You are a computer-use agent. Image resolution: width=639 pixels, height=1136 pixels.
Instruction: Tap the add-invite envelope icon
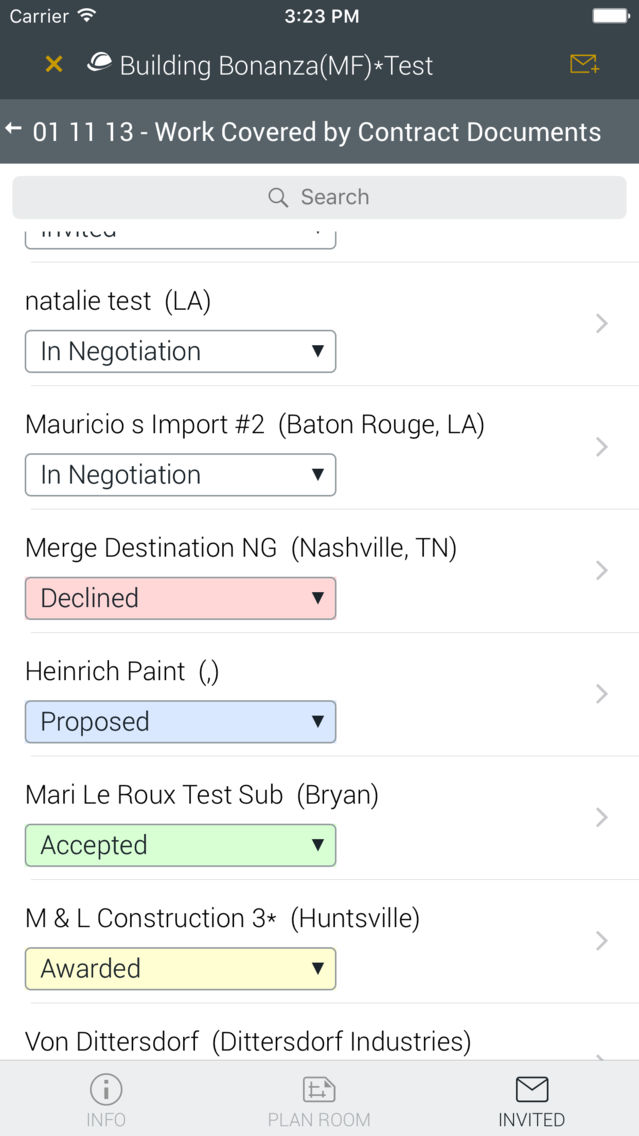tap(584, 64)
